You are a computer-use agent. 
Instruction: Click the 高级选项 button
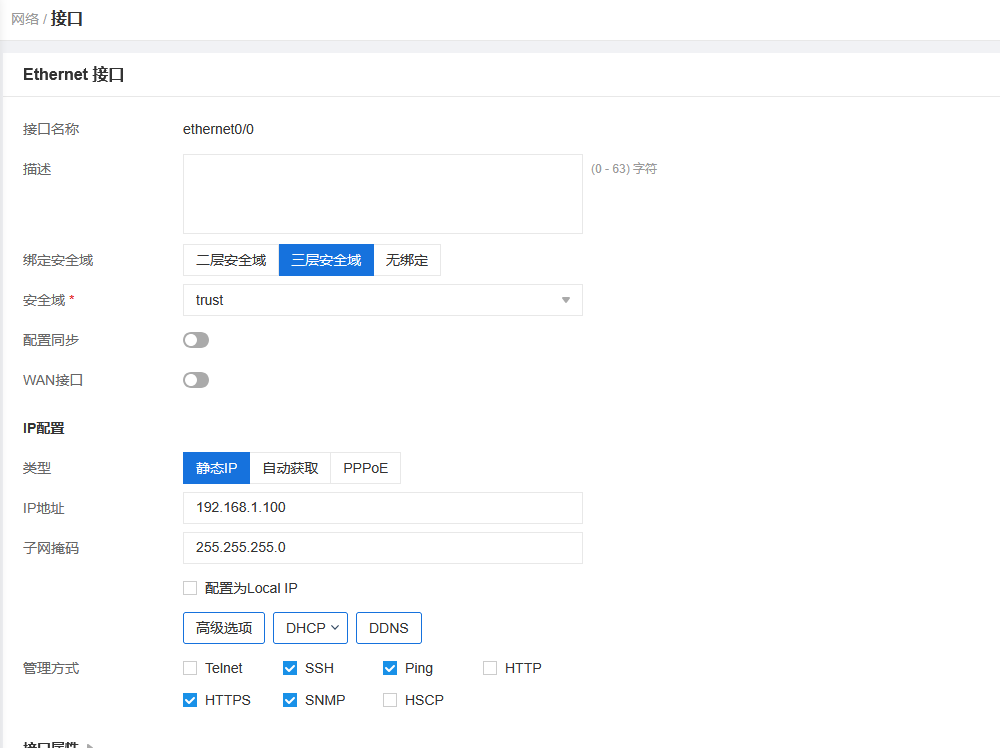(x=224, y=628)
